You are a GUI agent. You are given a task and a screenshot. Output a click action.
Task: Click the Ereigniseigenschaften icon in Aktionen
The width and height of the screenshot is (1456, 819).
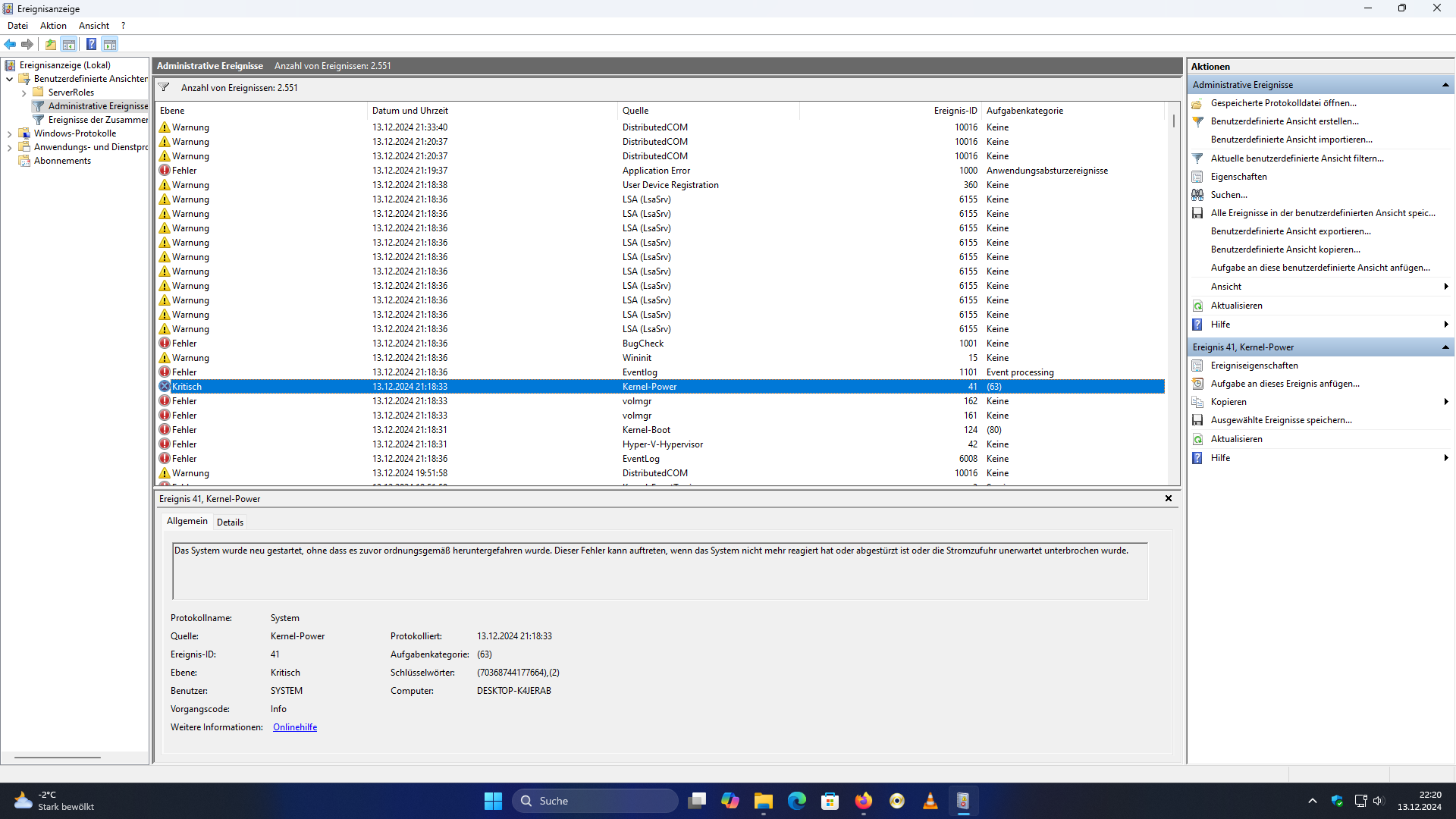point(1197,366)
